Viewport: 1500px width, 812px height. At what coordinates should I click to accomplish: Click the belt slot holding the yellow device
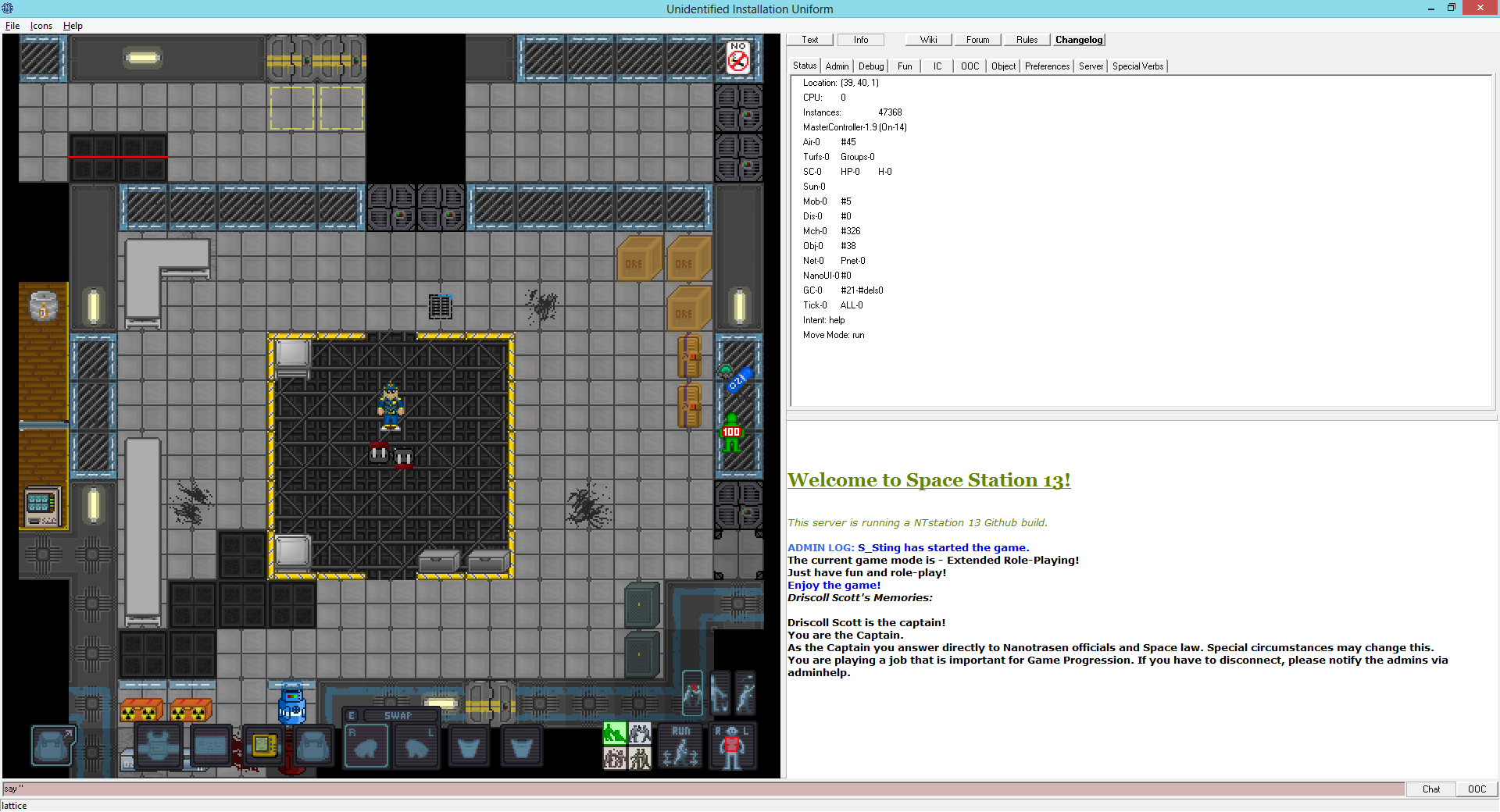click(263, 746)
